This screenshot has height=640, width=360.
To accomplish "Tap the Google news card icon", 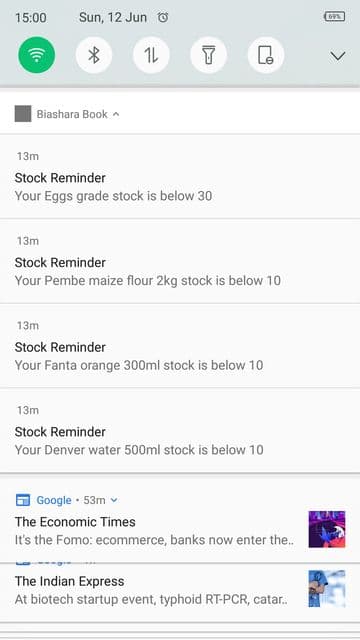I will click(x=22, y=500).
